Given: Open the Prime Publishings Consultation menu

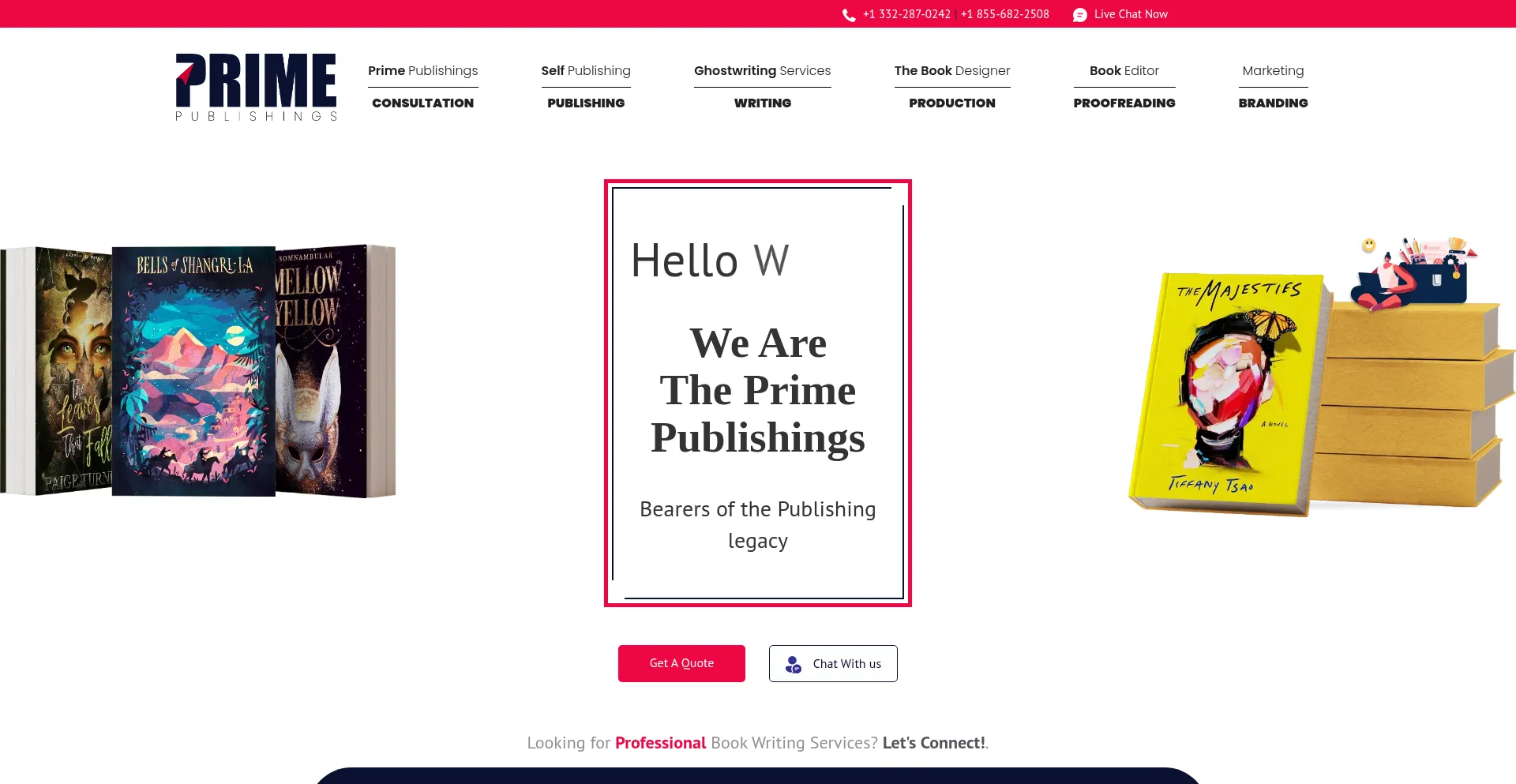Looking at the screenshot, I should click(422, 86).
